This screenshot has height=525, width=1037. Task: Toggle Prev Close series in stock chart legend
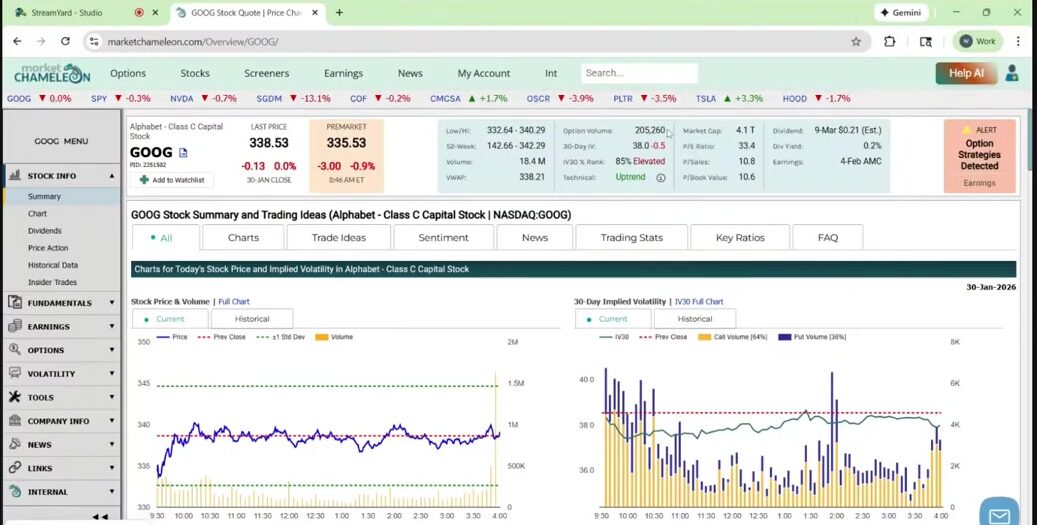[222, 337]
